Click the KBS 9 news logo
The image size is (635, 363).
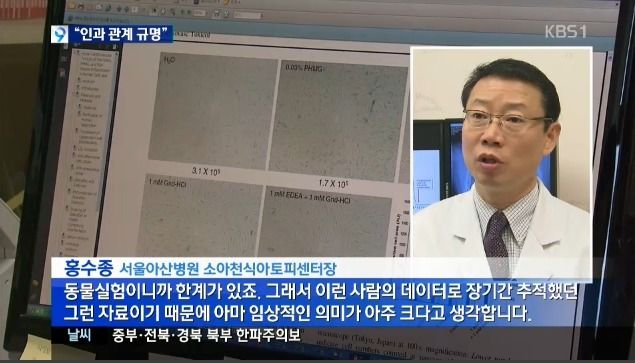pos(60,34)
